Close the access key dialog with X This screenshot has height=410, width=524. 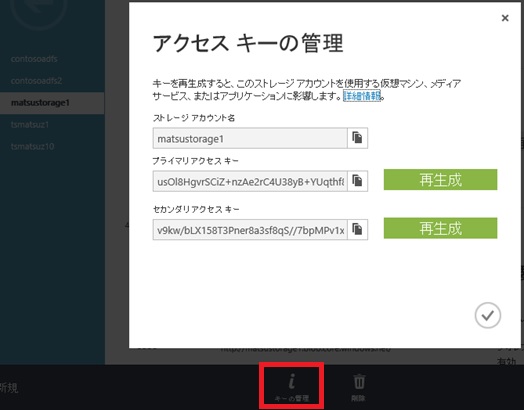(x=505, y=18)
